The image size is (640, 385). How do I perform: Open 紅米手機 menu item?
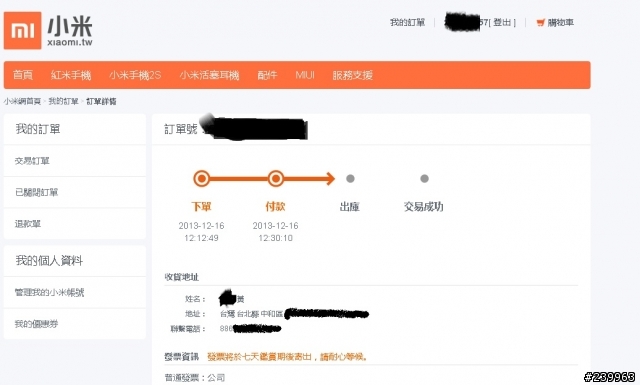click(x=71, y=75)
